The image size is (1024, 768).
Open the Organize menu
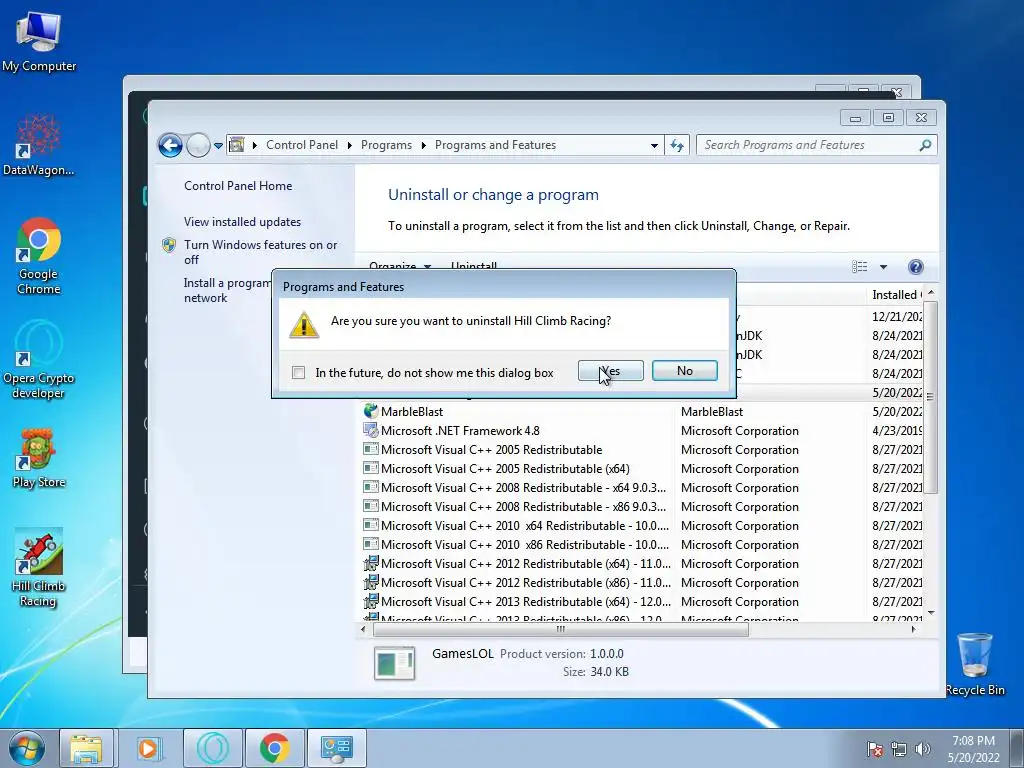(400, 266)
